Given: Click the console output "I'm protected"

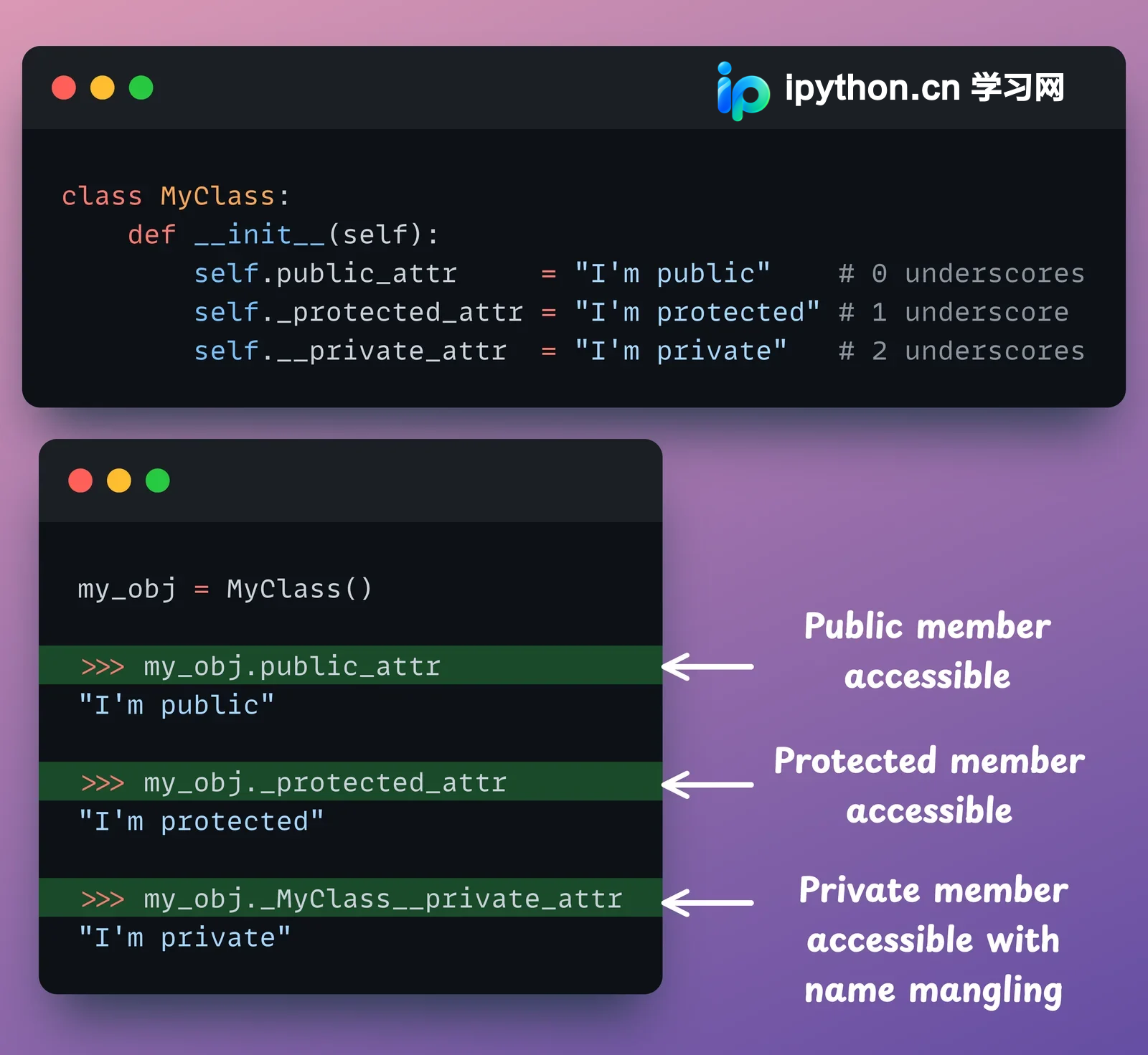Looking at the screenshot, I should (201, 821).
